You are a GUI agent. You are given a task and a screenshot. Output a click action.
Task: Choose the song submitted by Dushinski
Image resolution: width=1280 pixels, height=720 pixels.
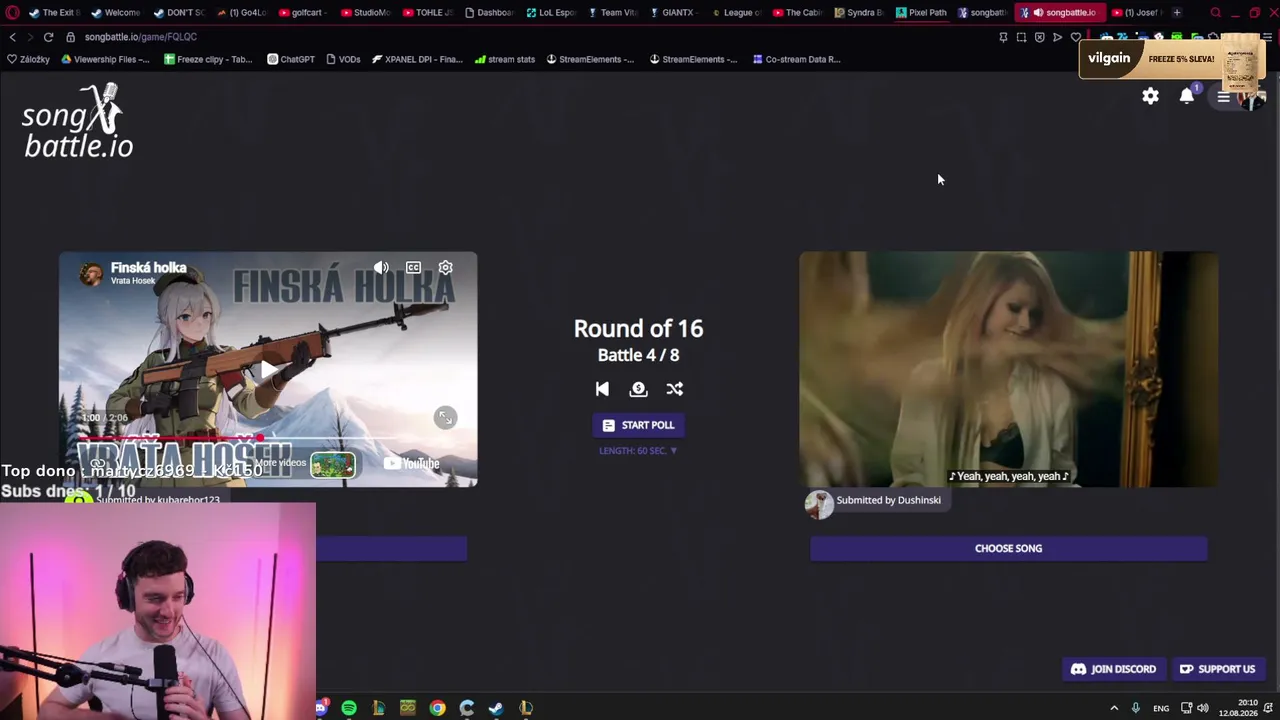pyautogui.click(x=1008, y=548)
